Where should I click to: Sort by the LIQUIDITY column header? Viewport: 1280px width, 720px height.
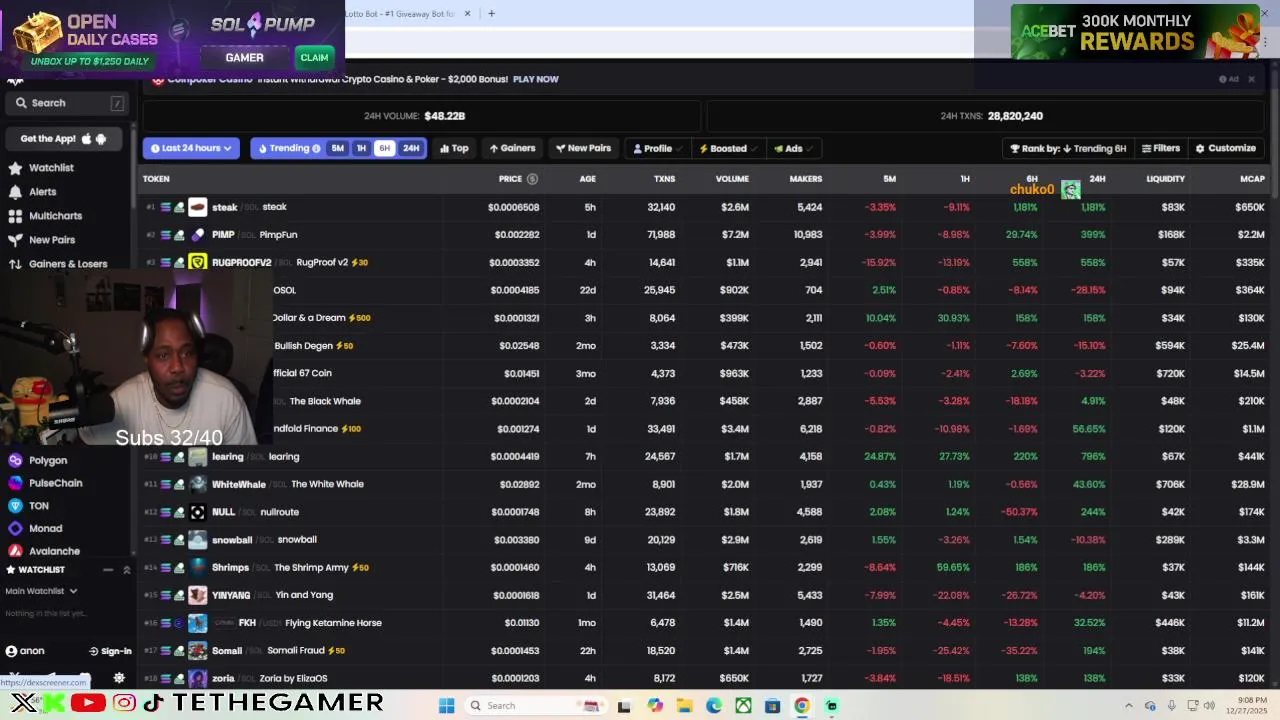[x=1165, y=179]
